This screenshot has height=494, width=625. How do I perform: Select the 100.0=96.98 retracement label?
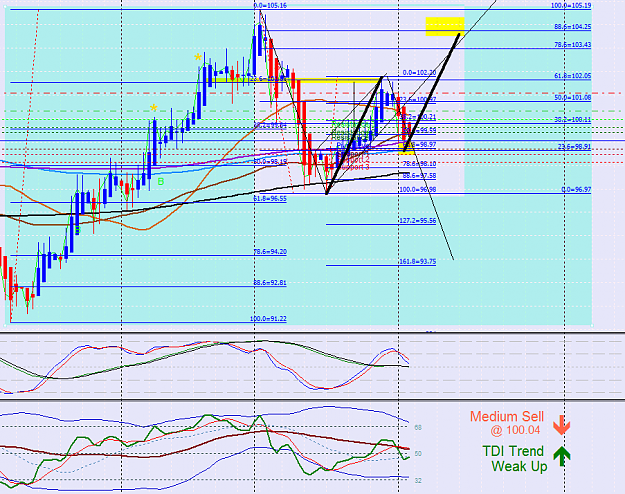pos(418,190)
